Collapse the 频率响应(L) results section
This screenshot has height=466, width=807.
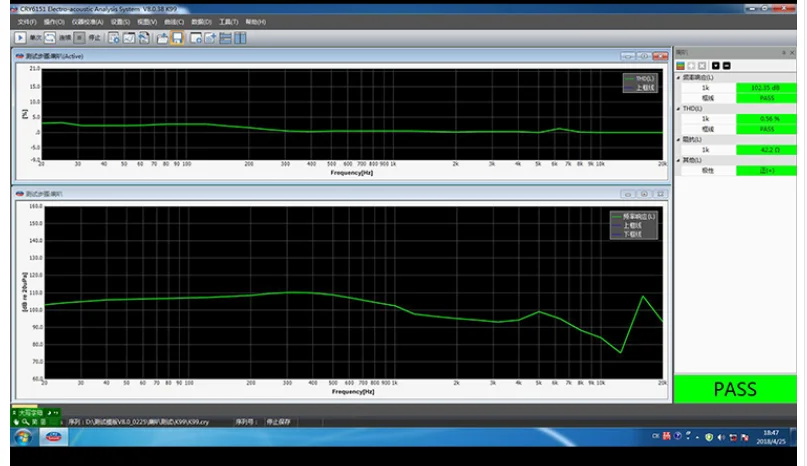[x=678, y=77]
